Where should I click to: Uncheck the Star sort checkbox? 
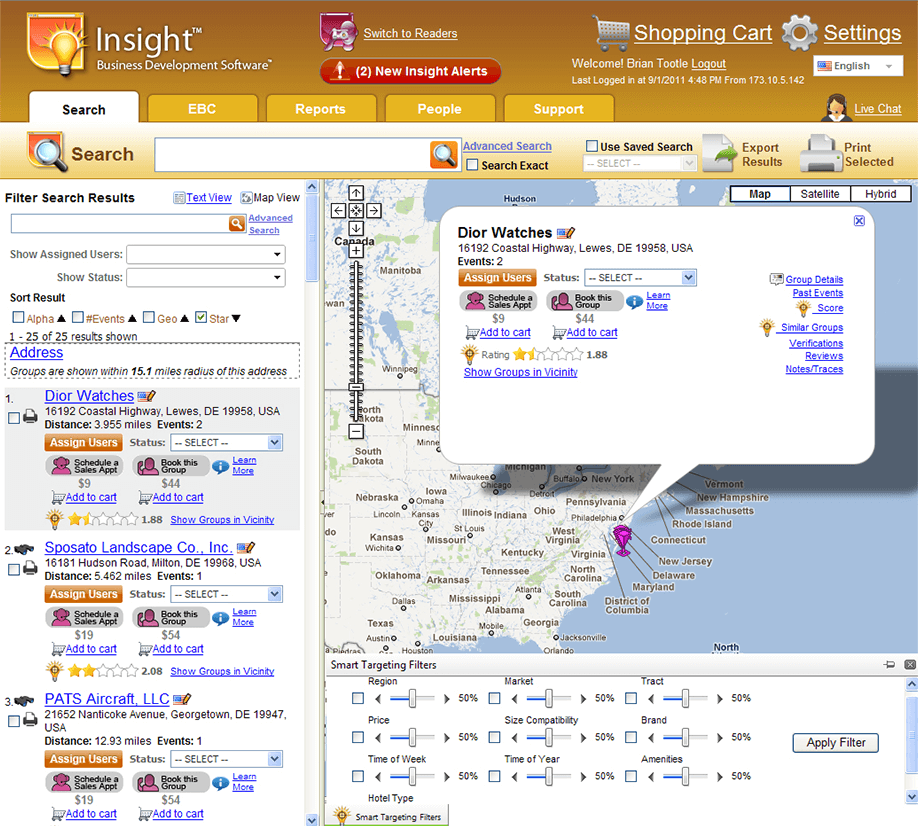(x=201, y=317)
